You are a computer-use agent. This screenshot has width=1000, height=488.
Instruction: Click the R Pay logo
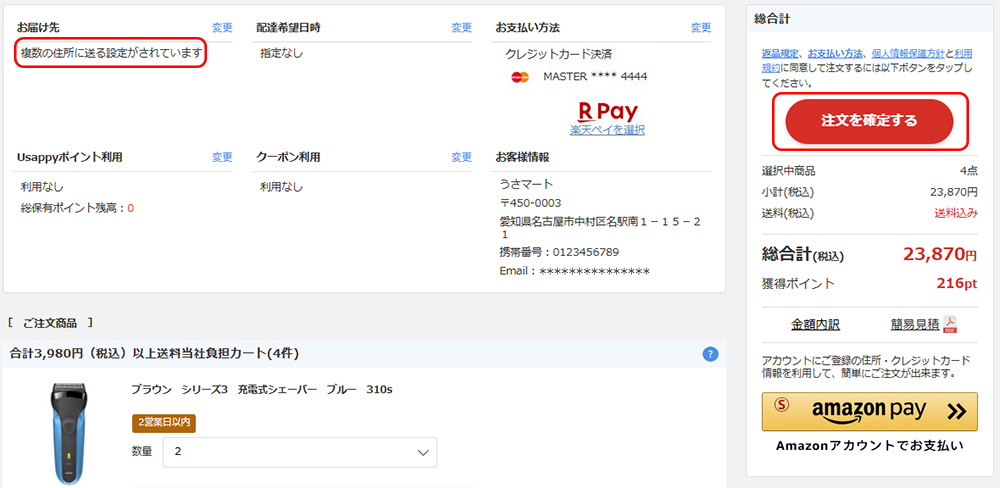(608, 112)
